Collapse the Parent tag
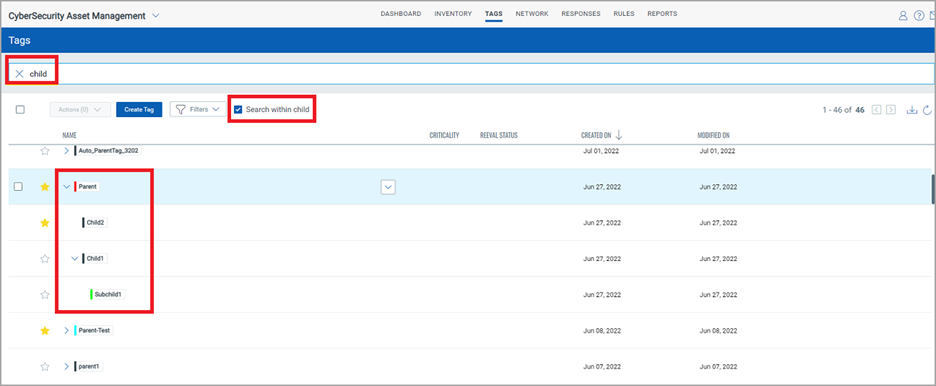The image size is (936, 386). tap(66, 187)
